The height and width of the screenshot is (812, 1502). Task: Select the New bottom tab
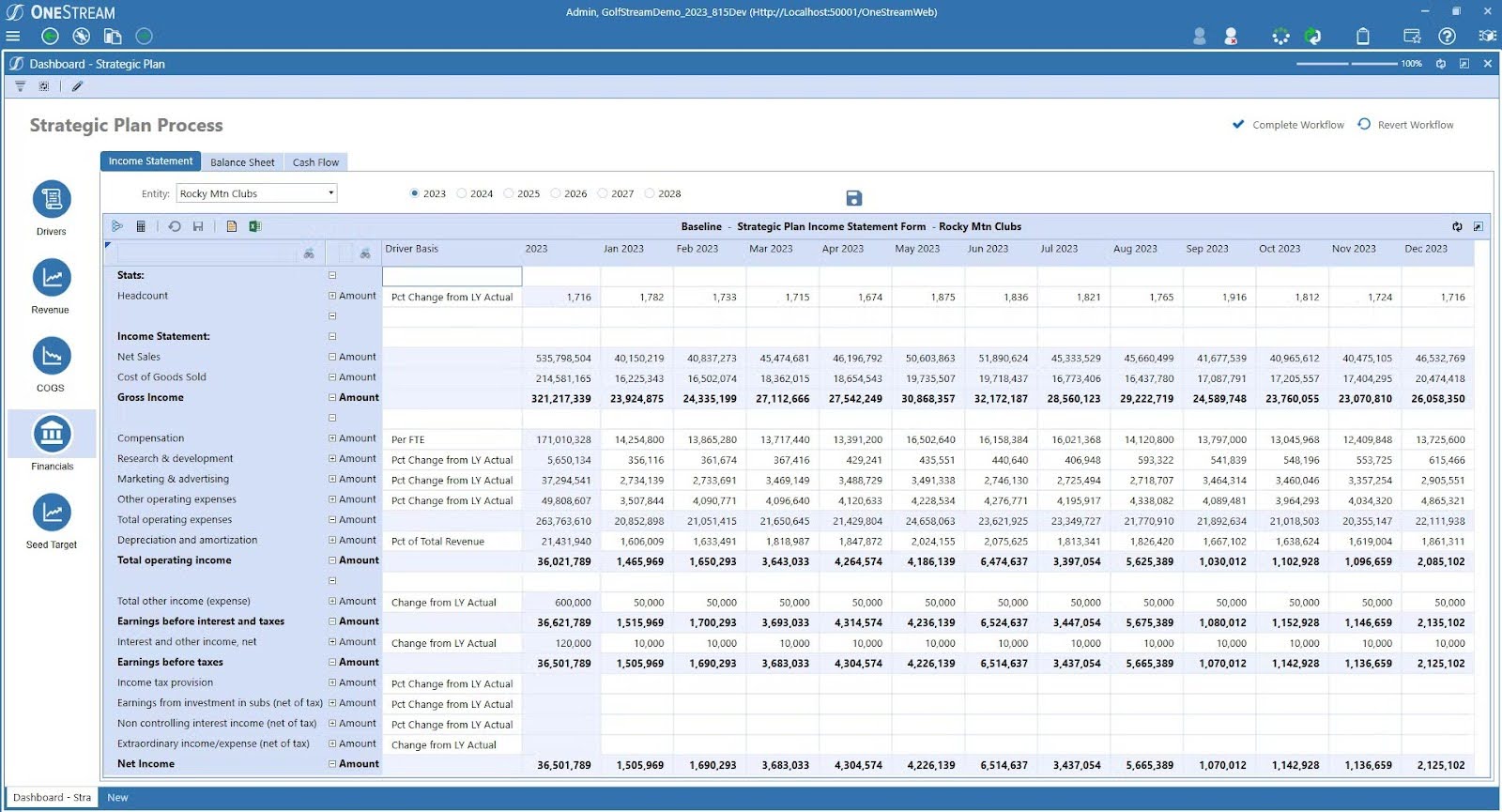(117, 797)
